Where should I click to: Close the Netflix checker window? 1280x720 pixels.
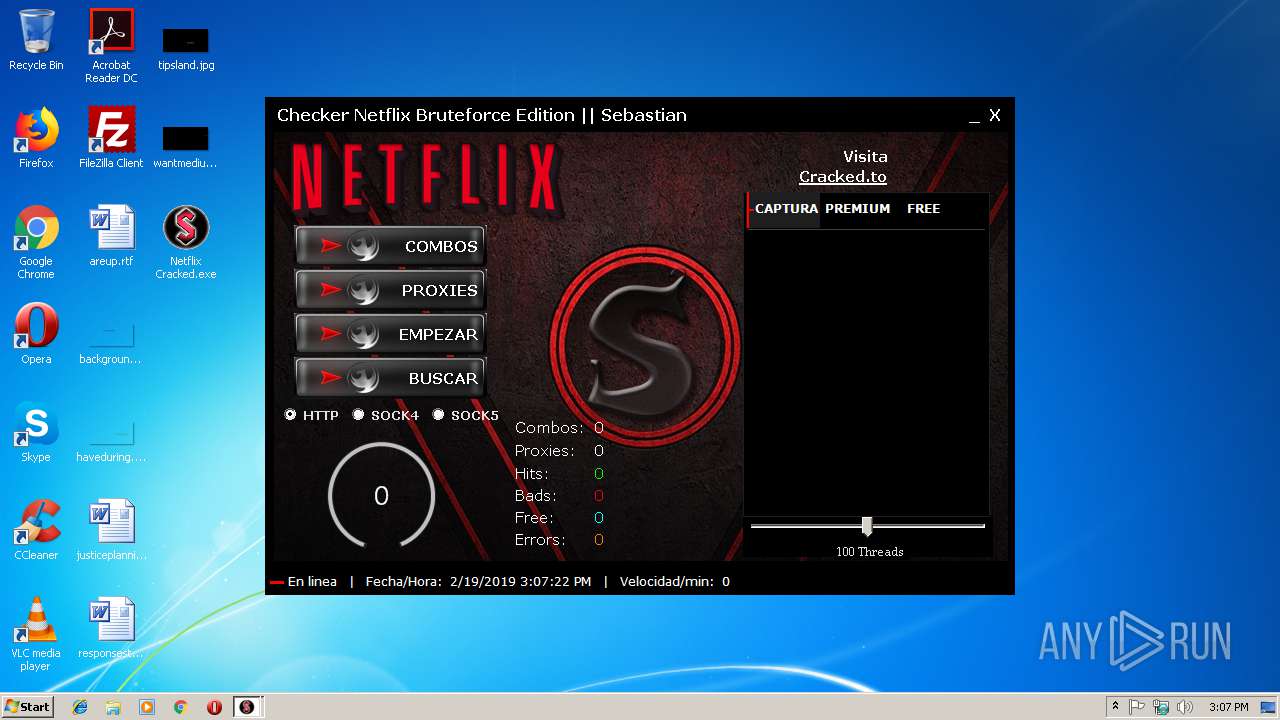pos(995,116)
